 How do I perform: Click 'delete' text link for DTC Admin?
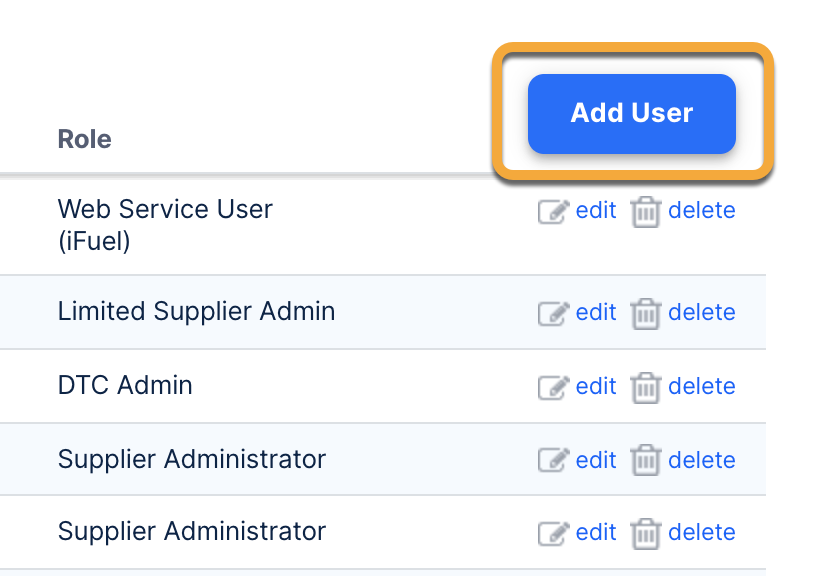coord(701,386)
